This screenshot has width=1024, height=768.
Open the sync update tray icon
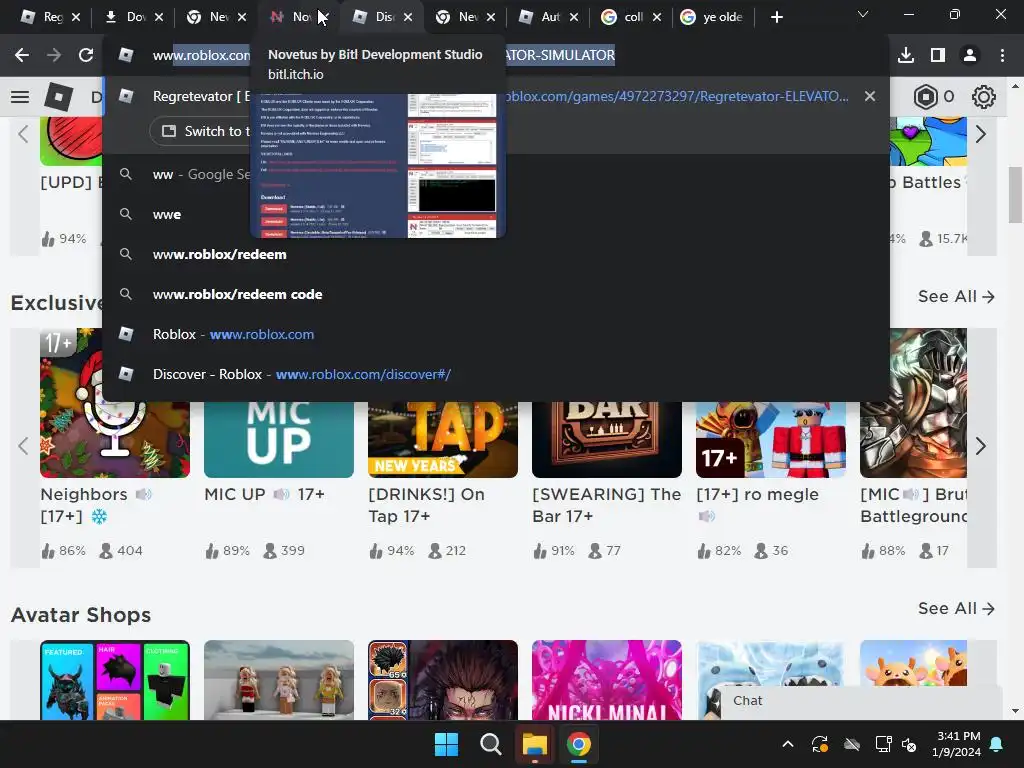820,744
